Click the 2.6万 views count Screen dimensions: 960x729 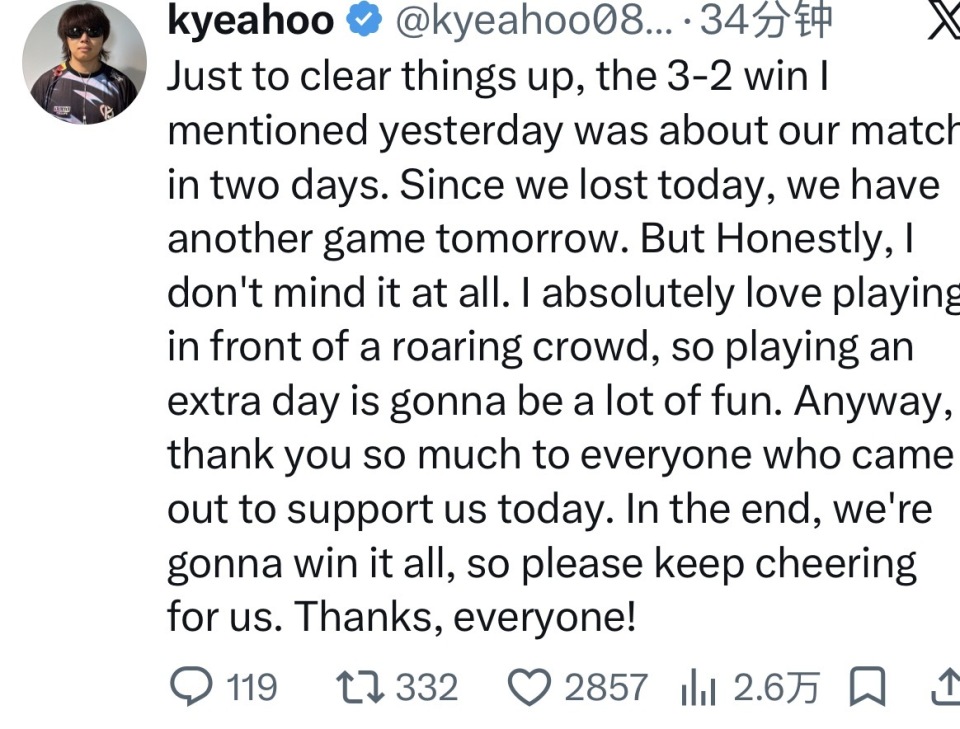(x=776, y=687)
